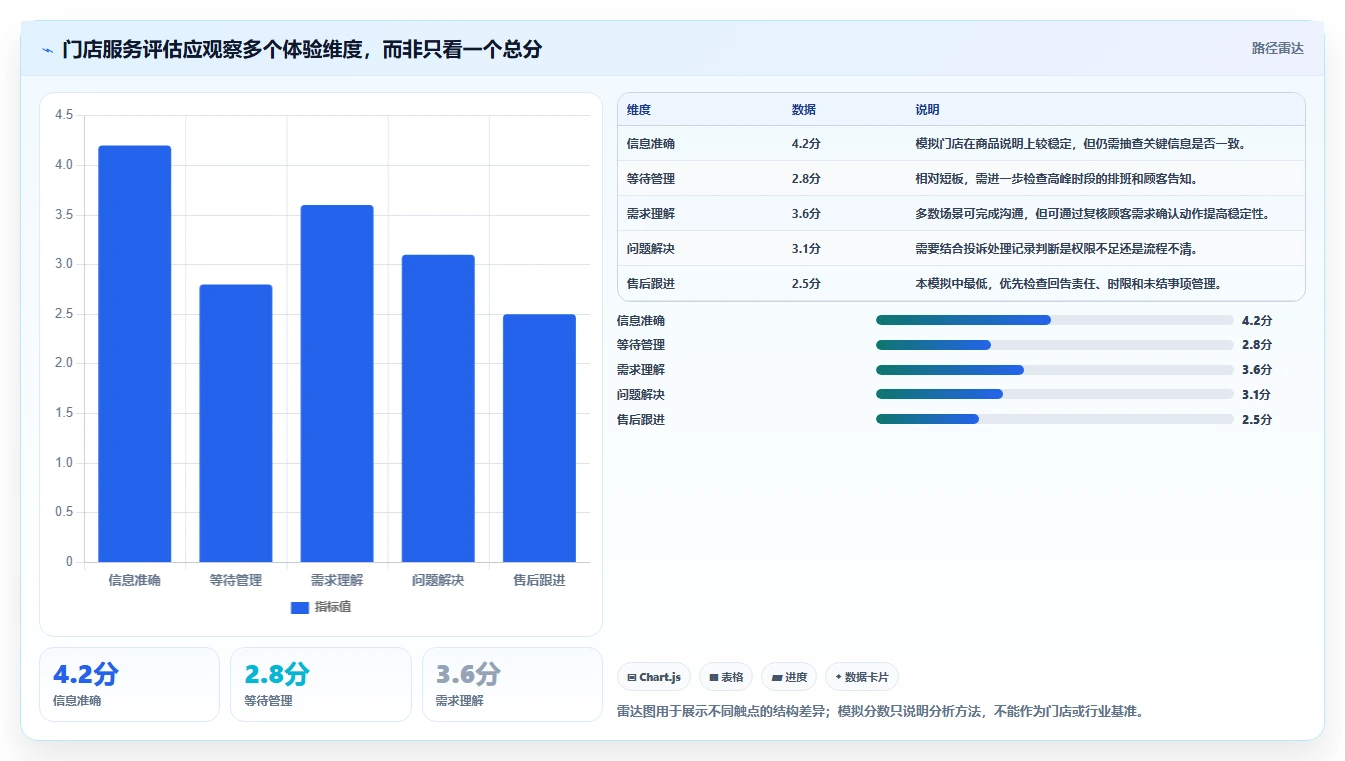Click the 等待管理 x-axis label under the chart

pos(236,580)
